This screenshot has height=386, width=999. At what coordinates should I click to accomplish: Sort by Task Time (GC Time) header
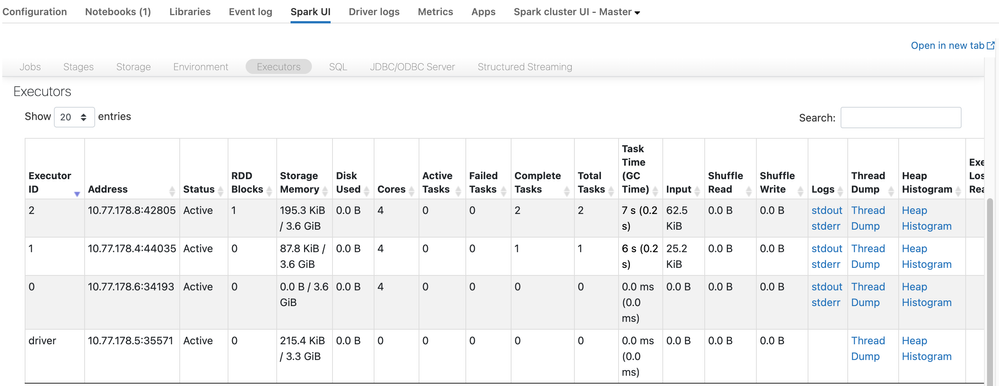pos(640,169)
